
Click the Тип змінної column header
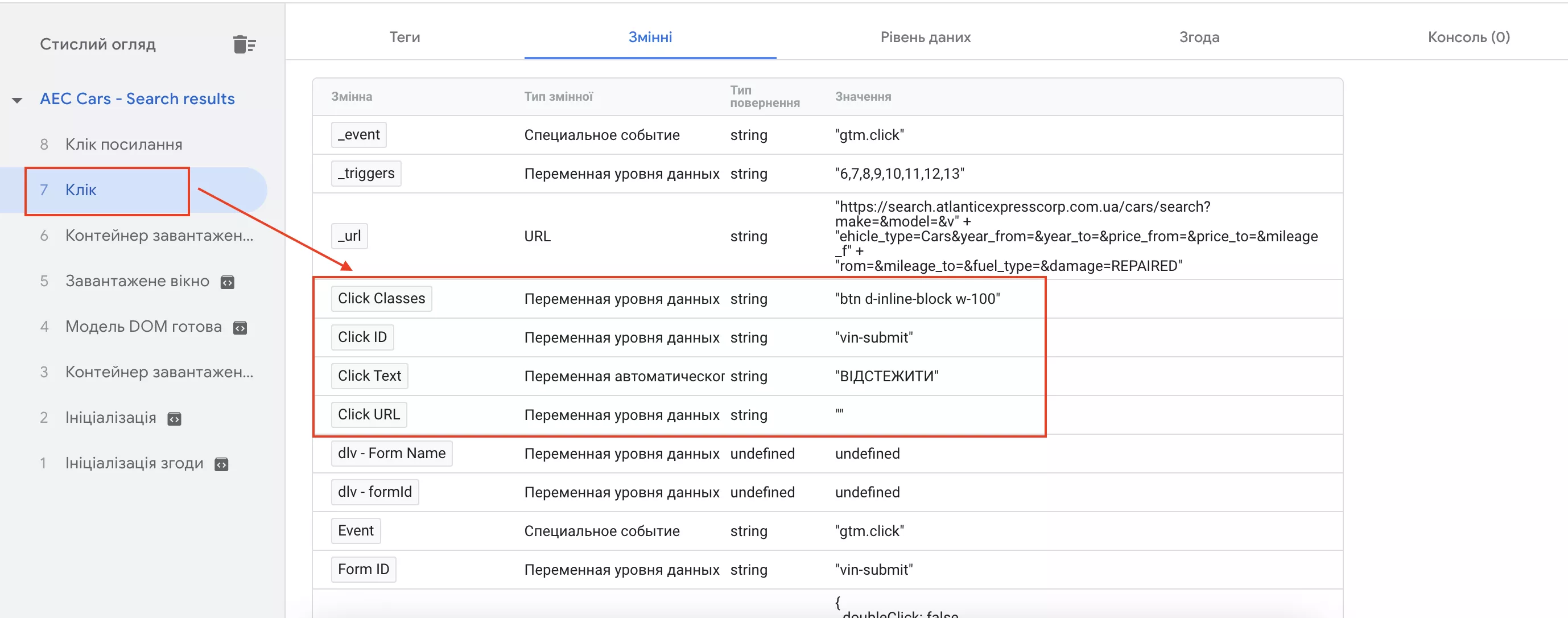coord(559,97)
